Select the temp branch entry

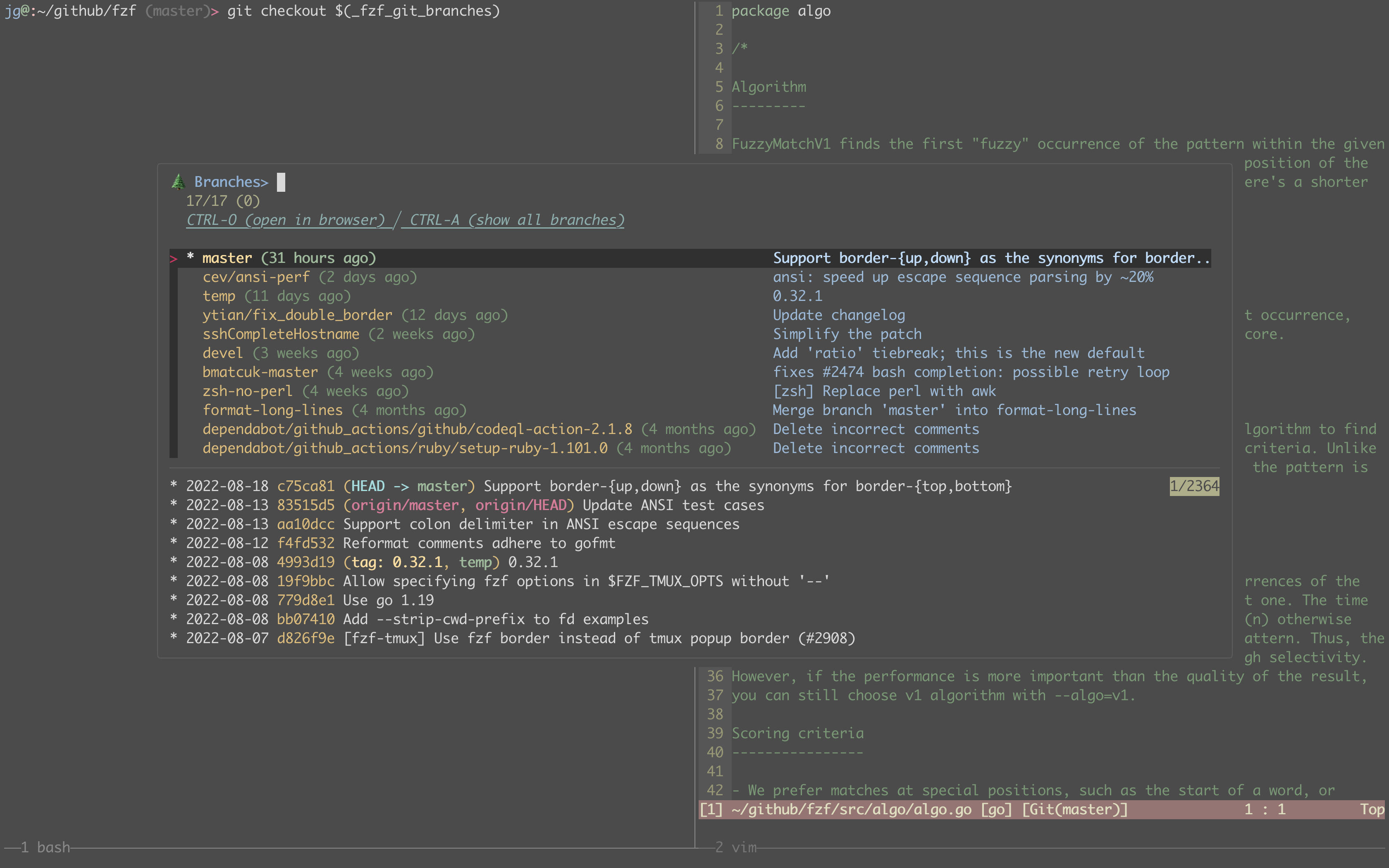tap(219, 296)
